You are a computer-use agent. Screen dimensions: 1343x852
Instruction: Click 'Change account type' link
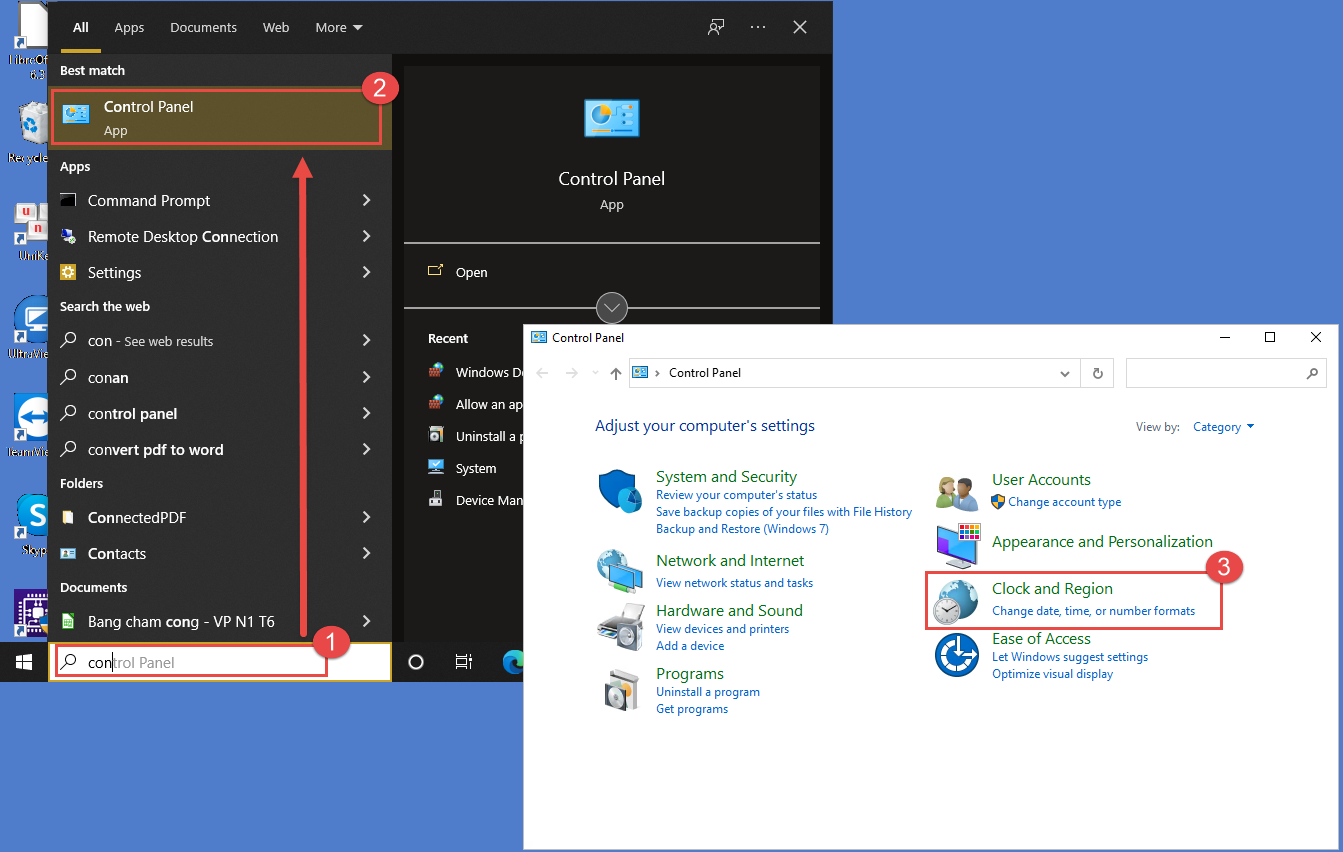click(1064, 502)
